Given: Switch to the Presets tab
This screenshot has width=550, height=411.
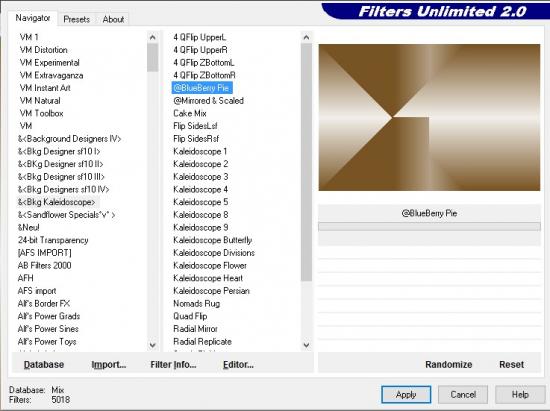Looking at the screenshot, I should pyautogui.click(x=76, y=19).
